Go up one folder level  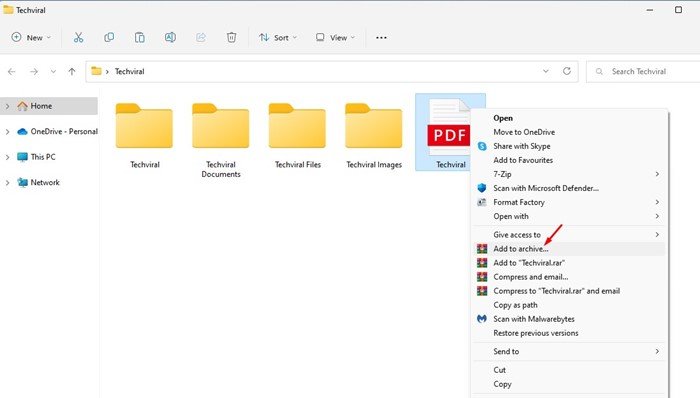pyautogui.click(x=72, y=71)
